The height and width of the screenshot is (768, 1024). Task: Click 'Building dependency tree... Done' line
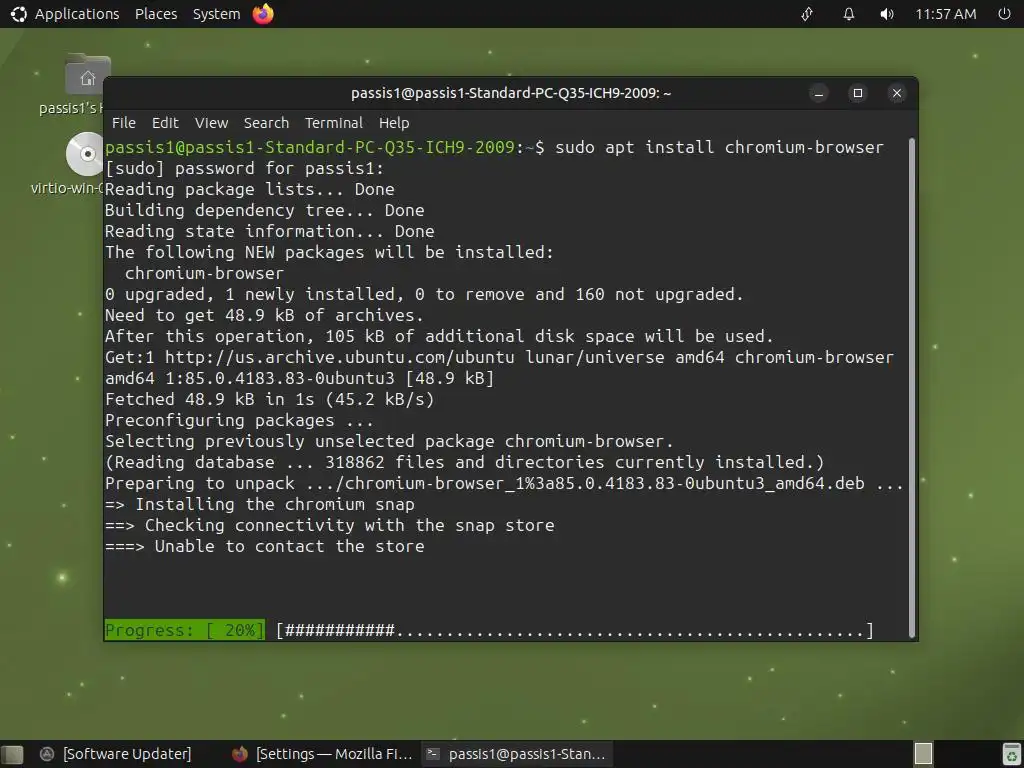pyautogui.click(x=264, y=210)
